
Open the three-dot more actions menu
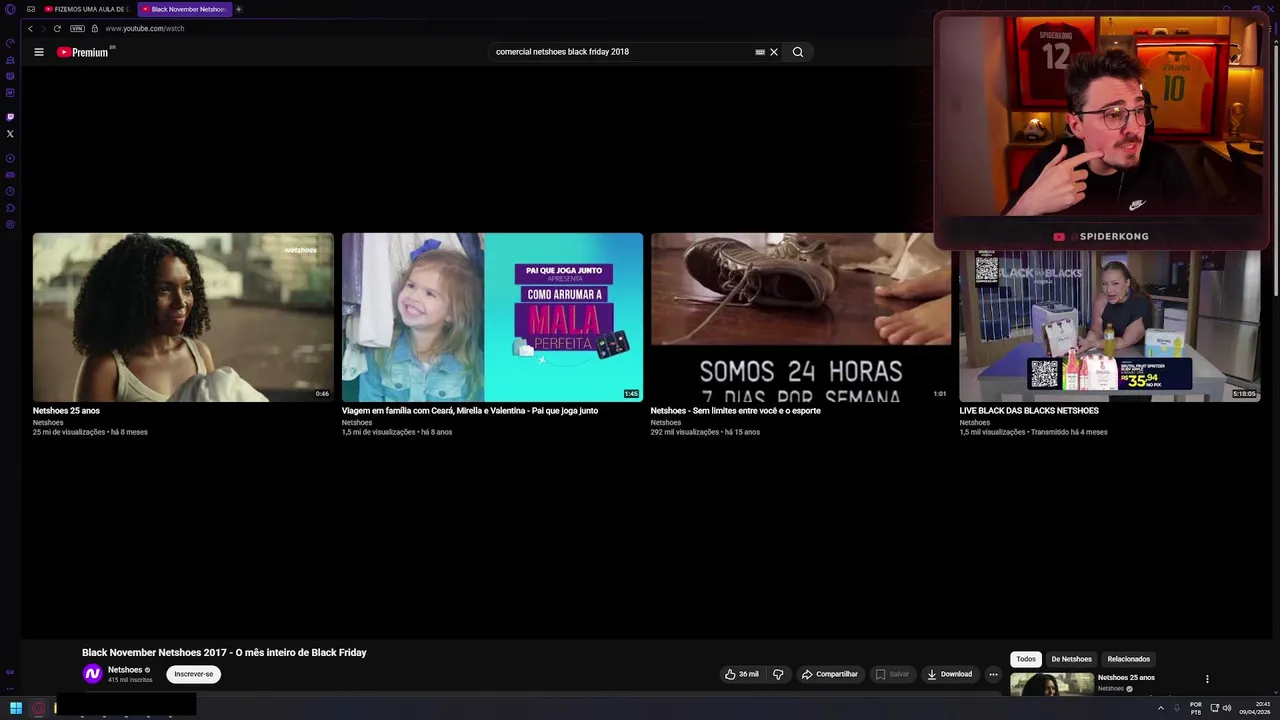click(993, 674)
